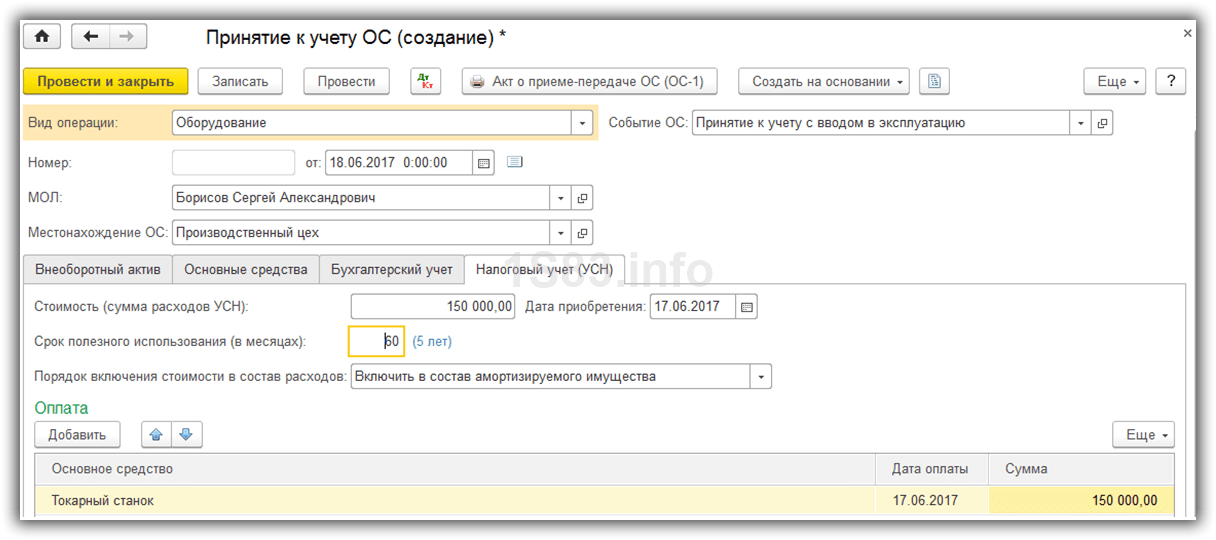Open Создать на основании menu
Screen dimensions: 1216x540
(824, 82)
